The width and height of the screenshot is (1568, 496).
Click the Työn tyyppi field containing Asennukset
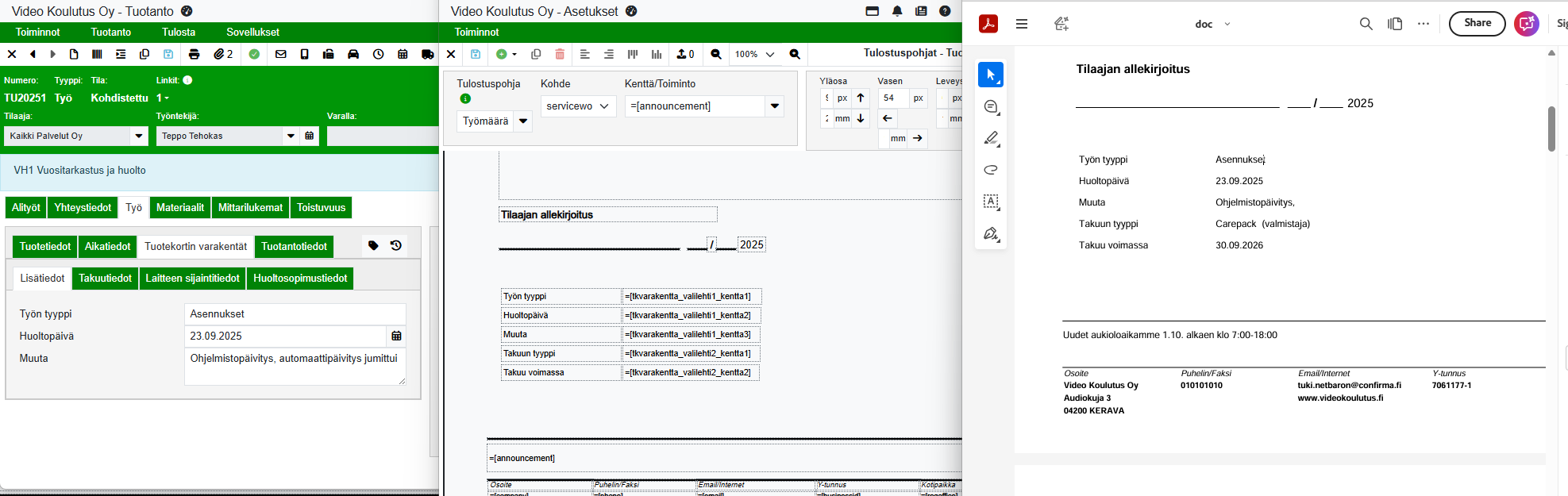pos(295,314)
